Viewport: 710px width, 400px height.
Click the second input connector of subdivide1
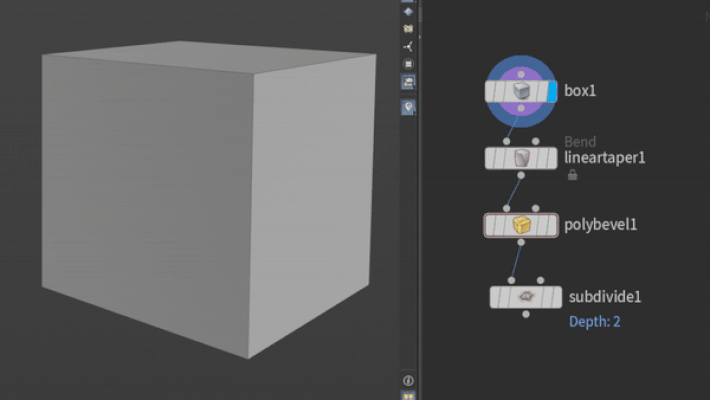[540, 280]
